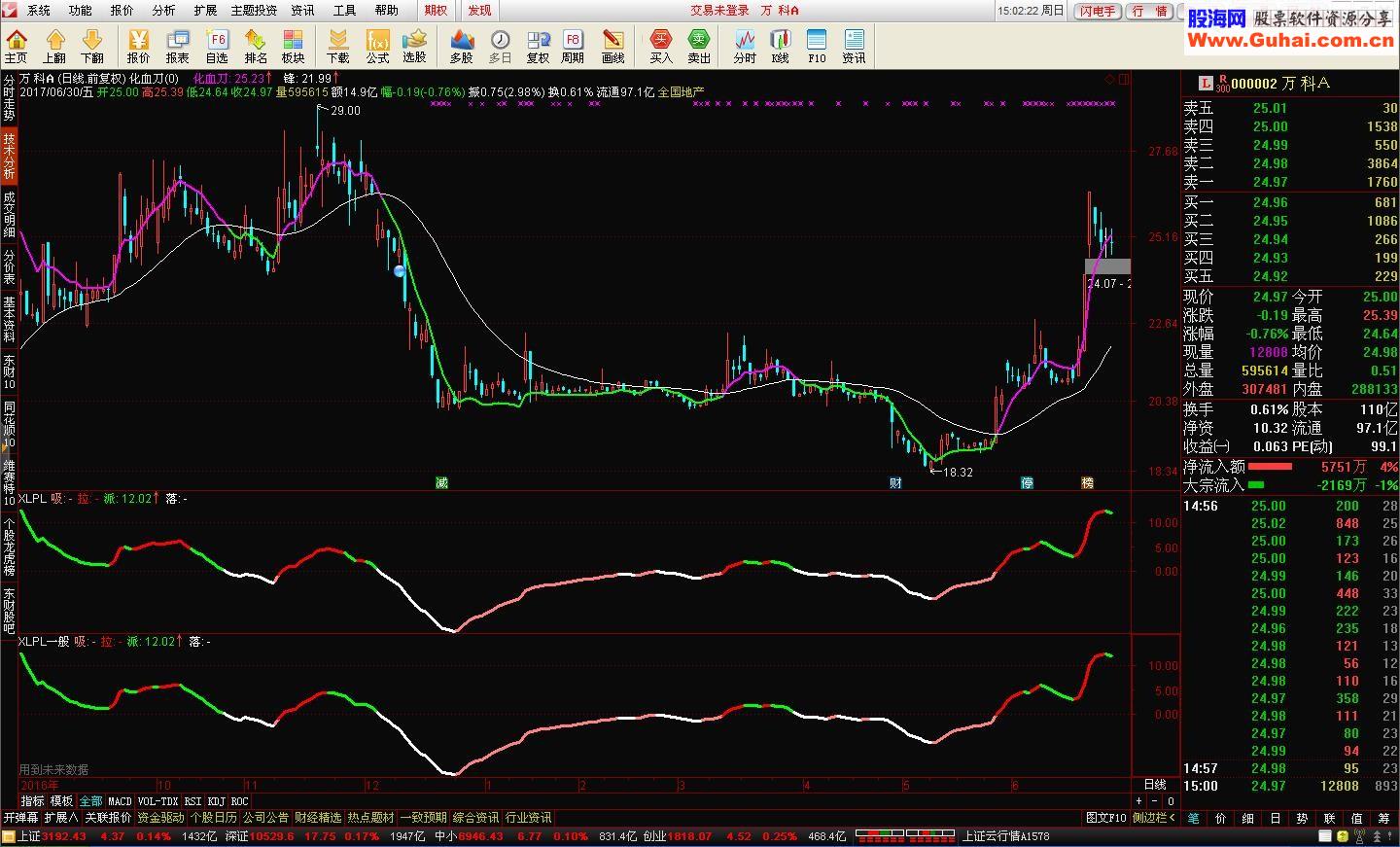Screen dimensions: 1400x847
Task: Select the 分时走势 sidebar tab
Action: 9,97
